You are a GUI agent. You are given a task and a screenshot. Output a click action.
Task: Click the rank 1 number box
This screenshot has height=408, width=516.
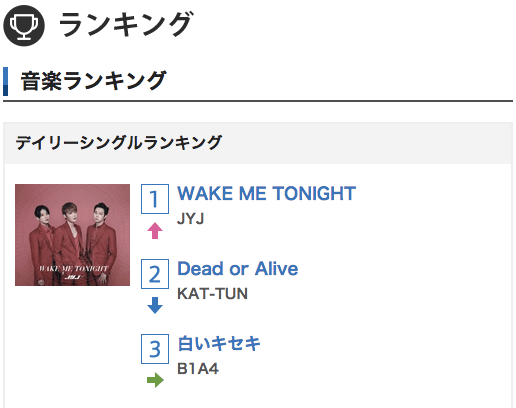(155, 199)
